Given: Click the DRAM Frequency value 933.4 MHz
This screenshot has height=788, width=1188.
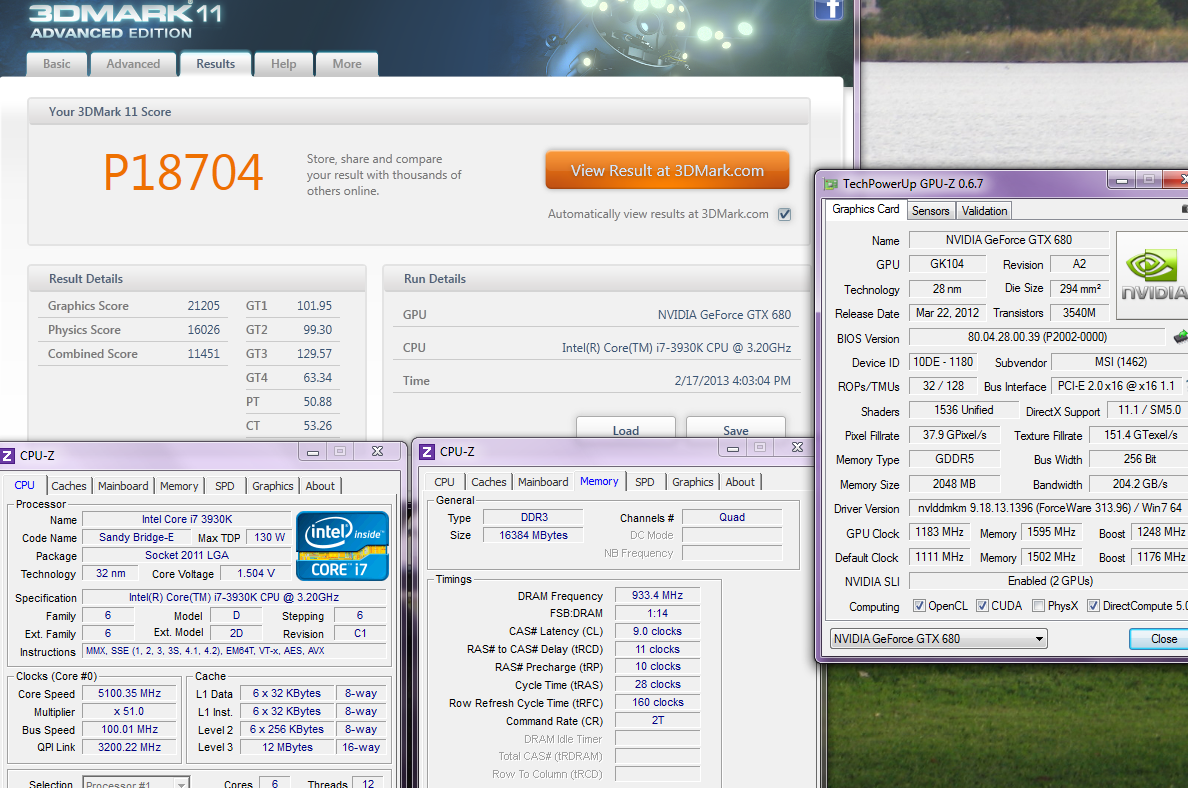Looking at the screenshot, I should pyautogui.click(x=658, y=596).
